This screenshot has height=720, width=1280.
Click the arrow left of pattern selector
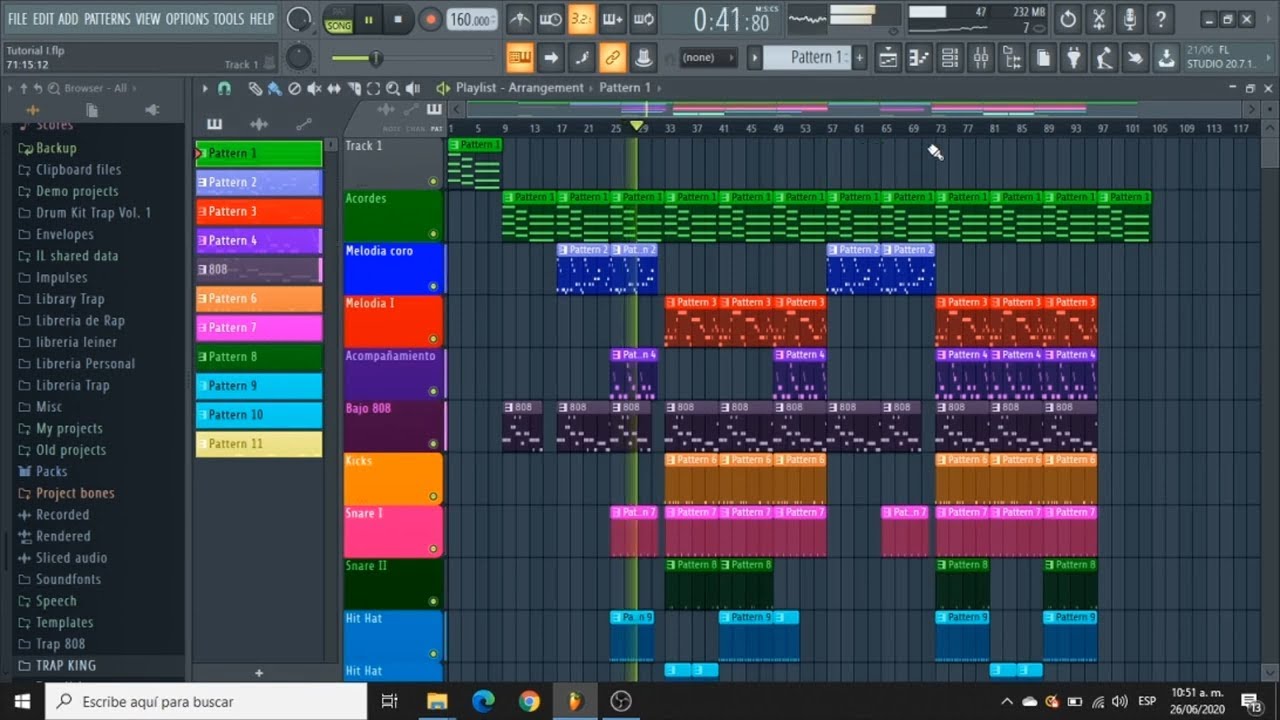tap(756, 58)
